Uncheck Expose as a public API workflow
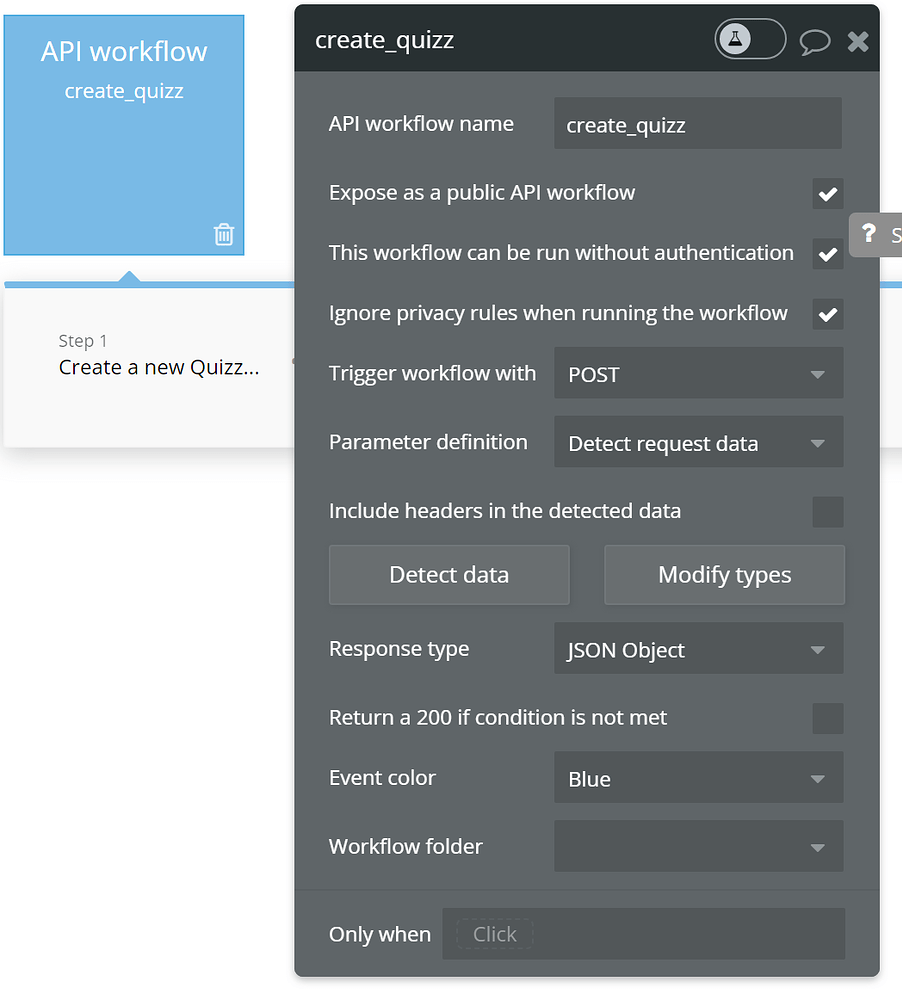Image resolution: width=902 pixels, height=1000 pixels. click(828, 194)
